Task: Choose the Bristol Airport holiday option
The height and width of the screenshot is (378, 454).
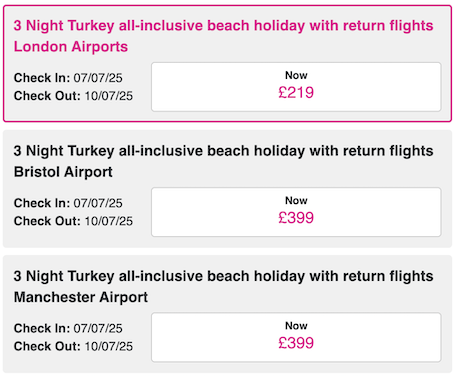Action: click(x=227, y=189)
